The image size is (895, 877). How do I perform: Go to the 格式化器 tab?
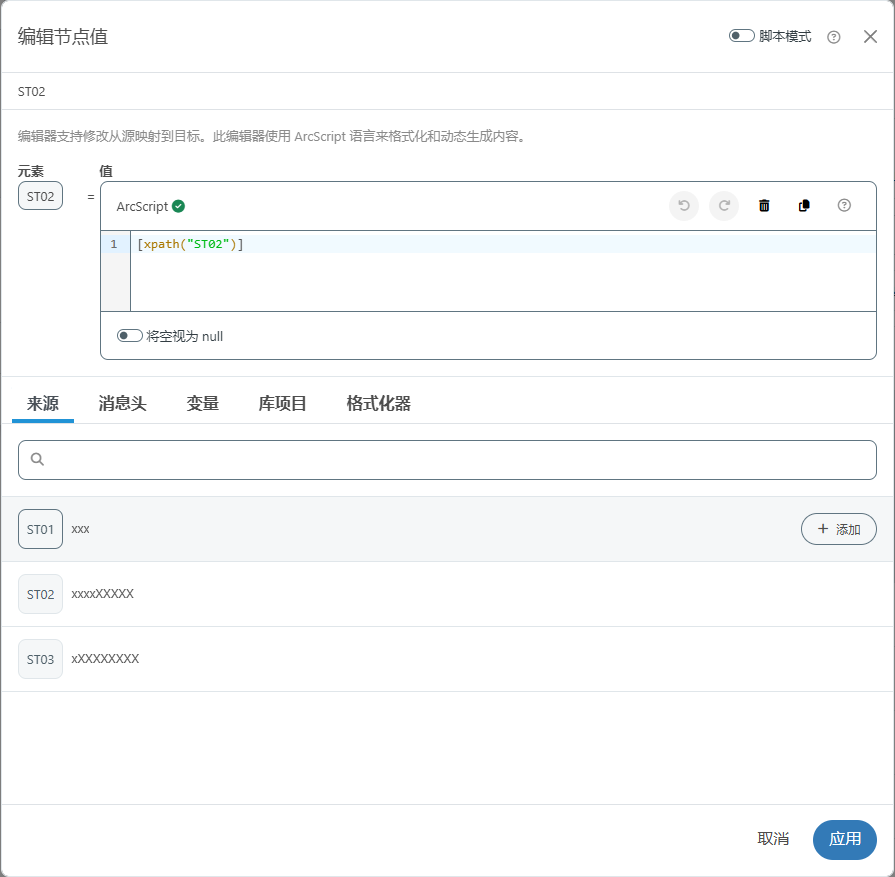click(378, 404)
